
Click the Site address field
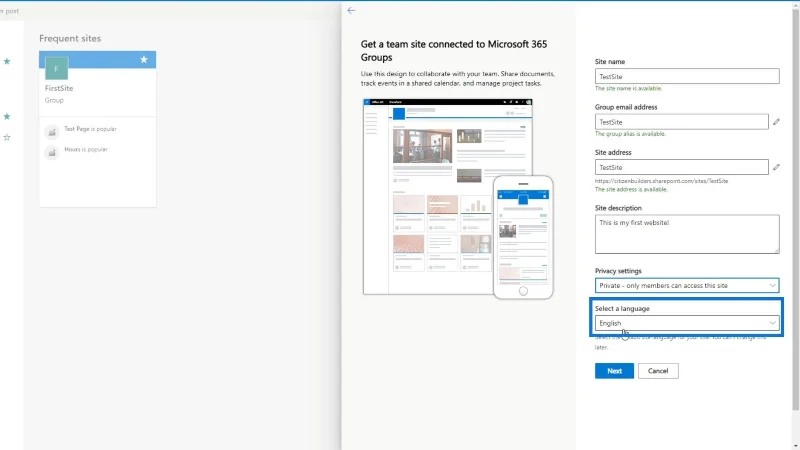click(682, 167)
